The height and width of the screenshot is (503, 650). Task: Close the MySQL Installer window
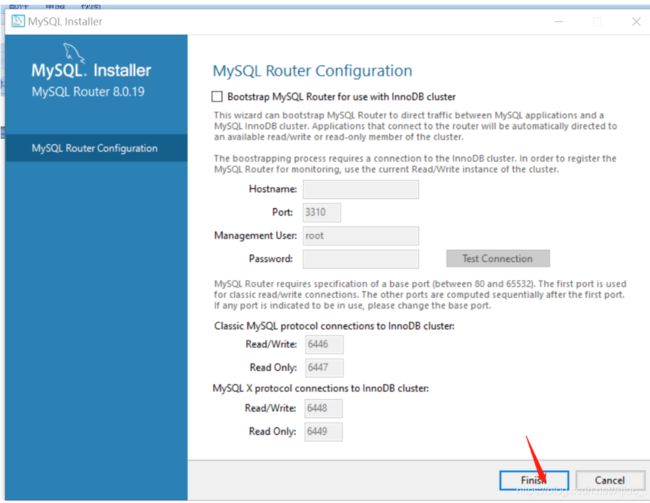click(636, 21)
